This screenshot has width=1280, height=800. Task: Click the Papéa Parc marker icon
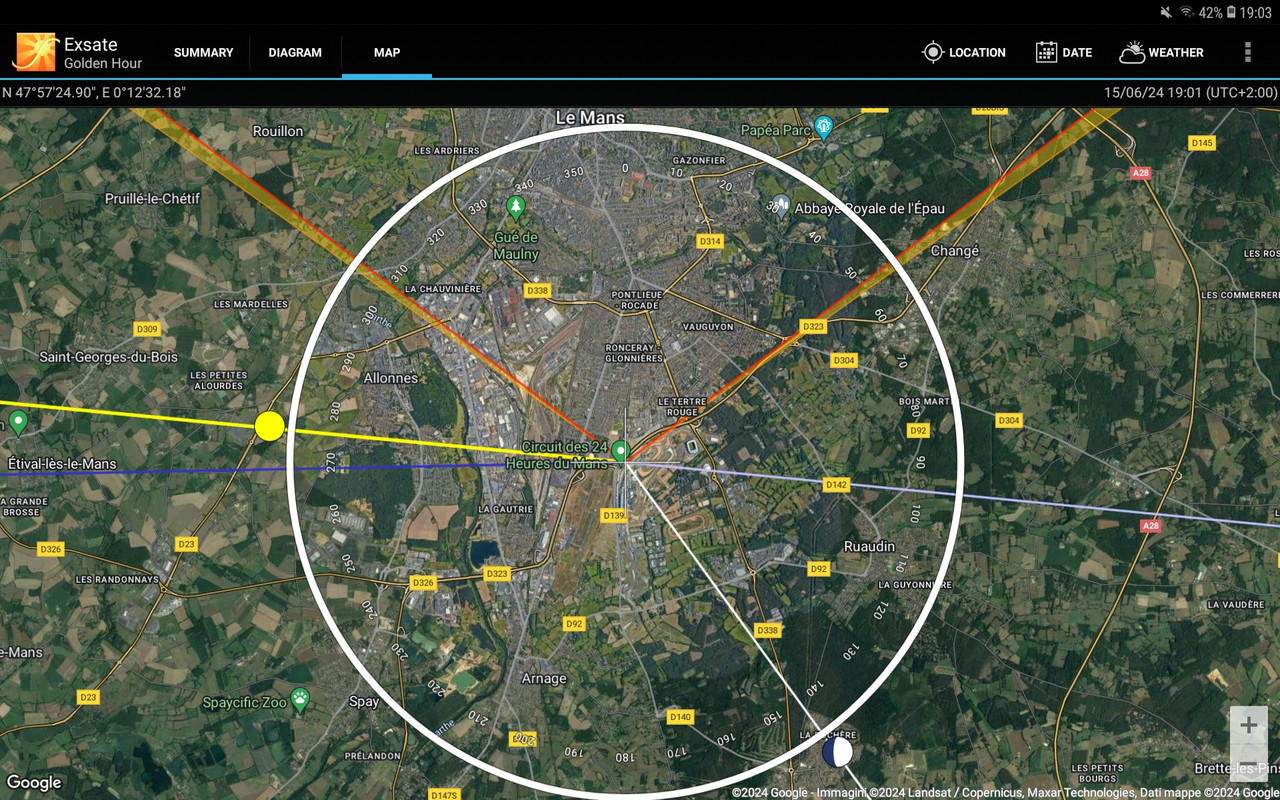point(824,127)
